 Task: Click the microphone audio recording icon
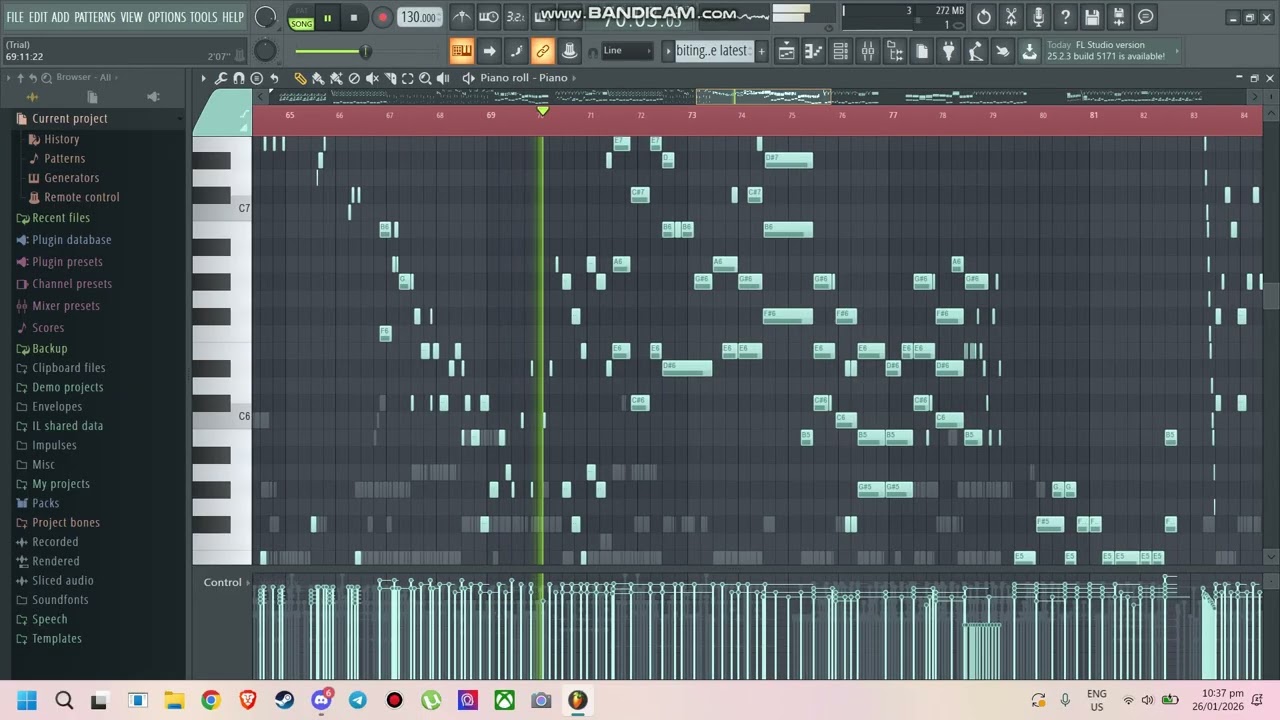tap(1038, 17)
